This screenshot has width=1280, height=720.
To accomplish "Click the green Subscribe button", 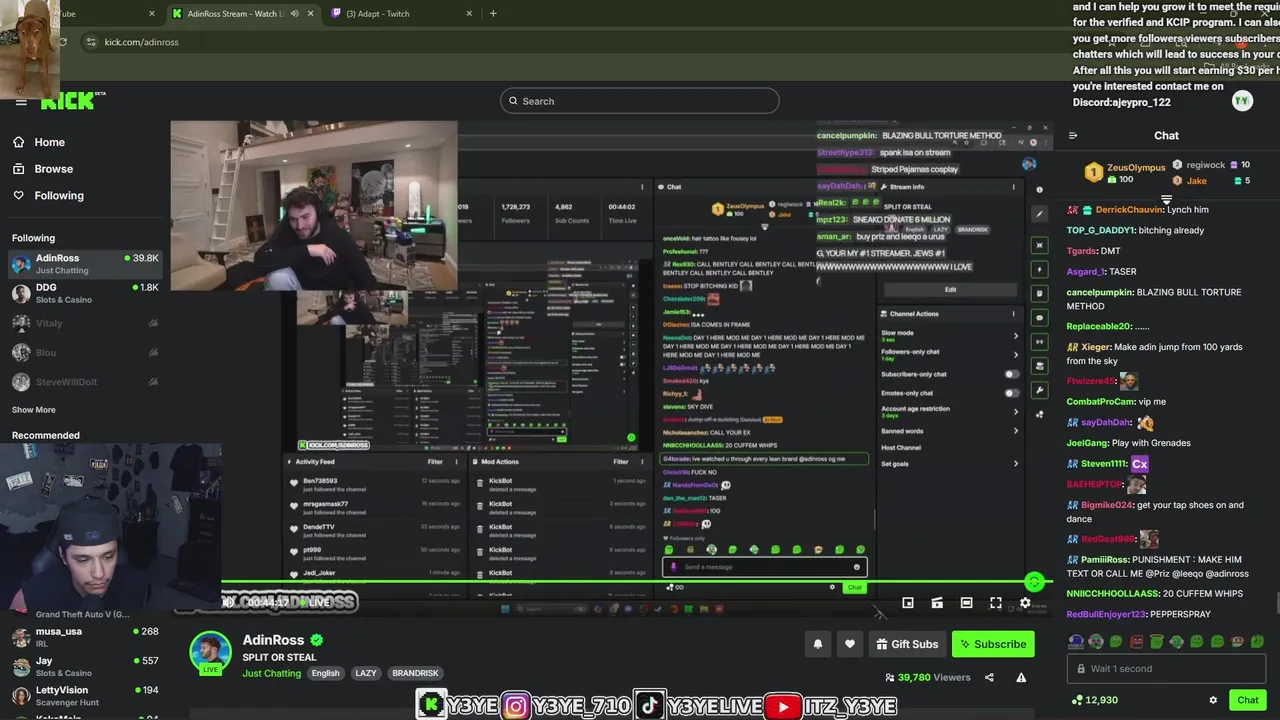I will pyautogui.click(x=993, y=644).
